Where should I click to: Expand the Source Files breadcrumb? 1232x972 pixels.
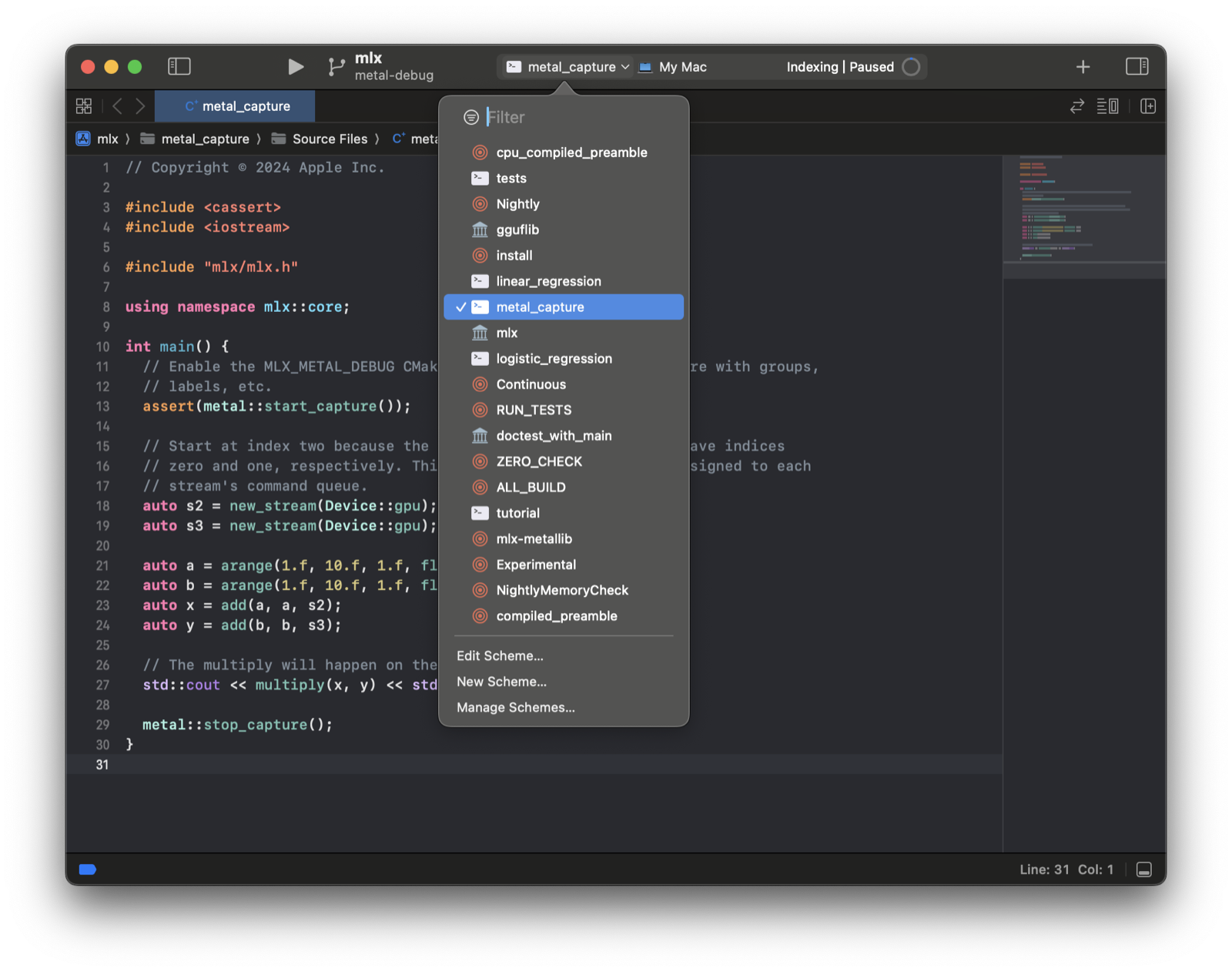[x=330, y=139]
